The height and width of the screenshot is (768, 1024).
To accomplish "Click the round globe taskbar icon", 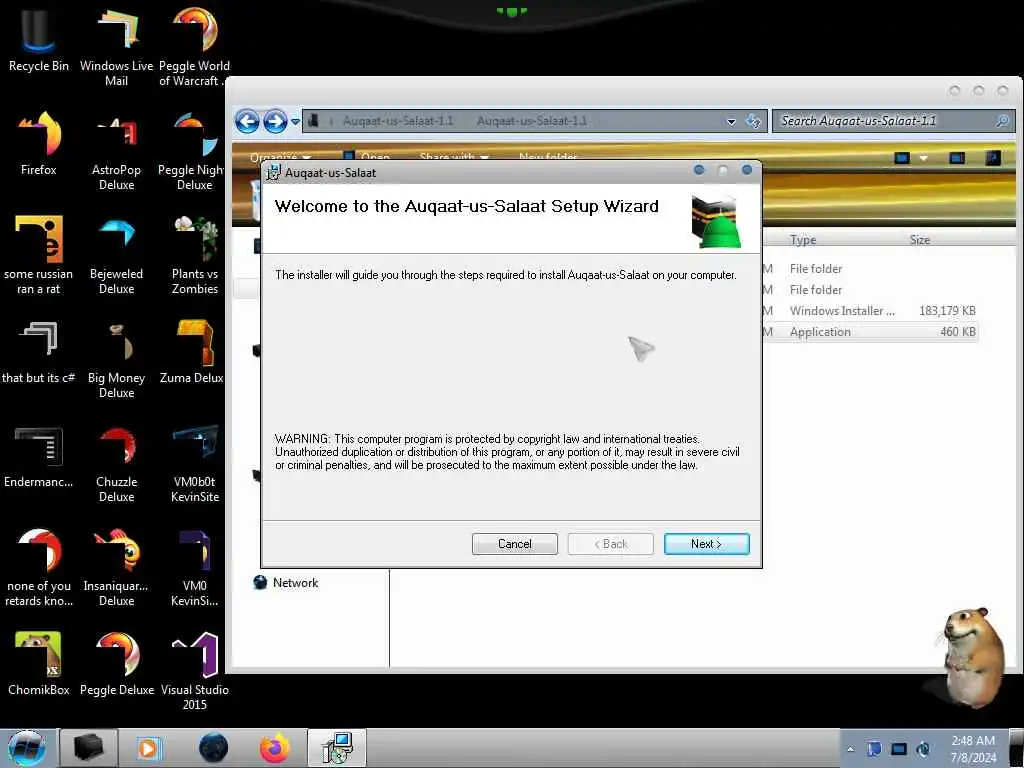I will pyautogui.click(x=213, y=748).
